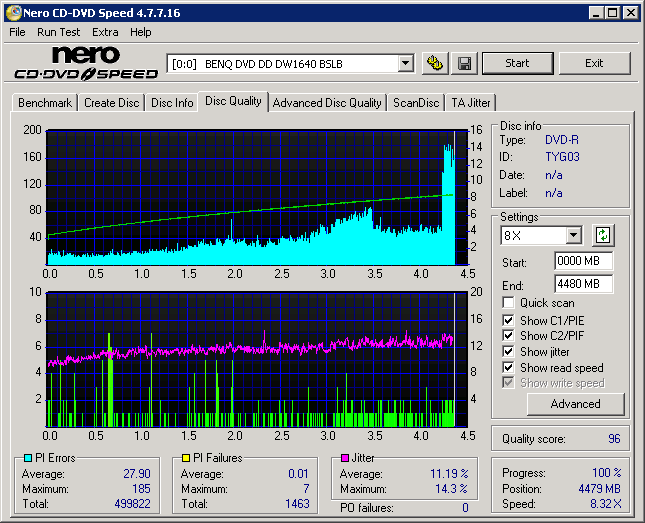Click the yellow PI Failures color swatch
Viewport: 645px width, 523px height.
186,458
